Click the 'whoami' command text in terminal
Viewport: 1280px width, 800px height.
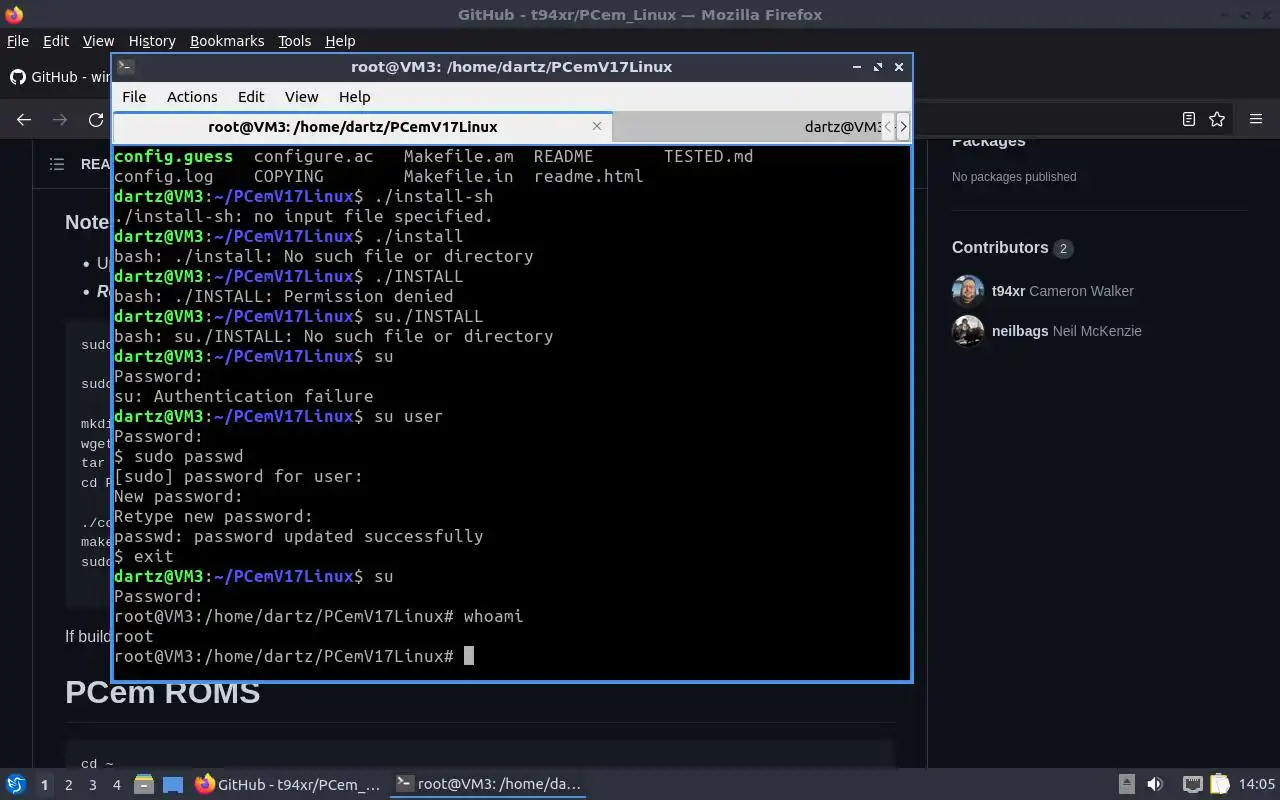[493, 616]
